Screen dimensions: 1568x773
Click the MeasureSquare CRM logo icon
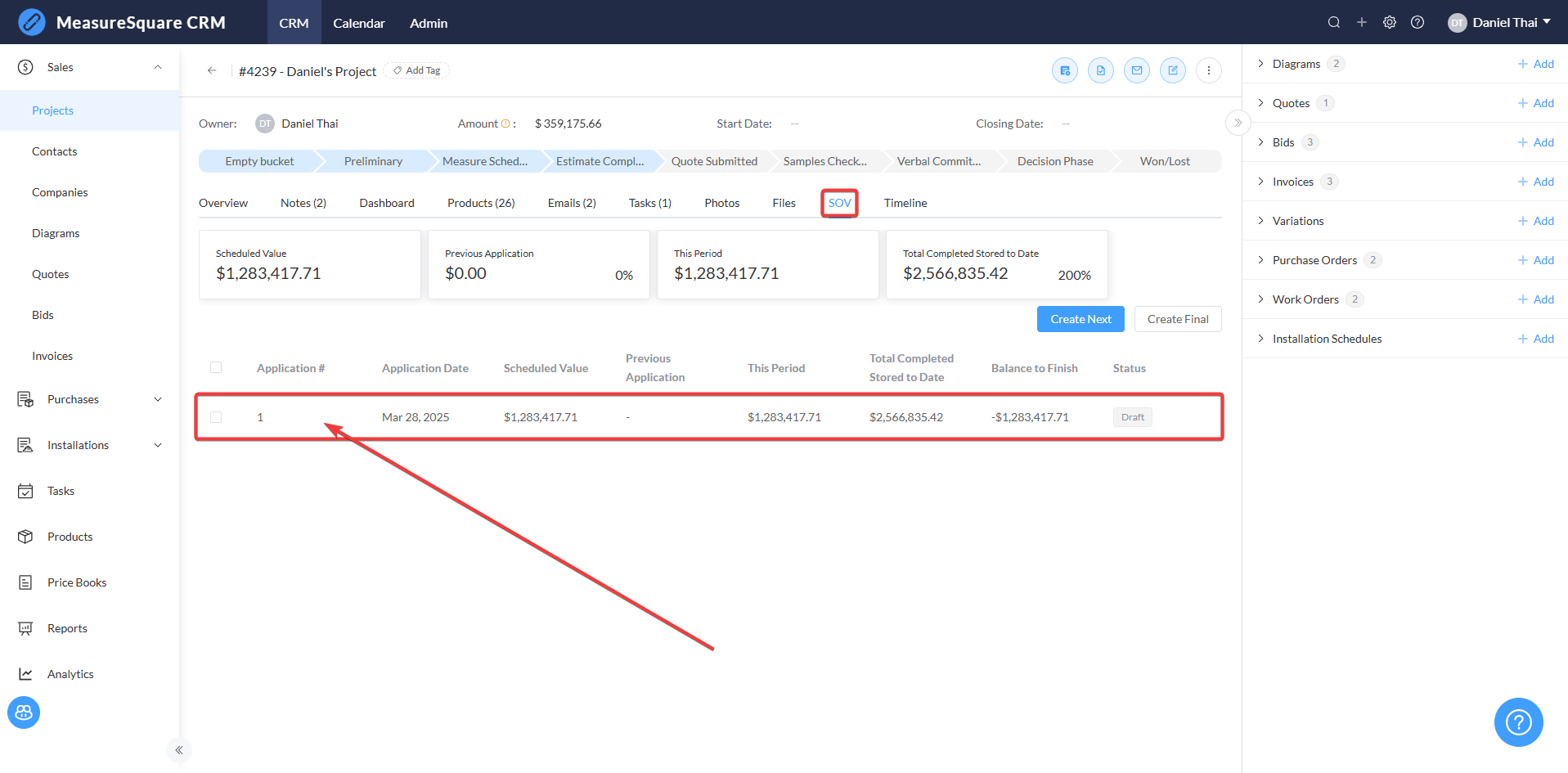tap(32, 22)
